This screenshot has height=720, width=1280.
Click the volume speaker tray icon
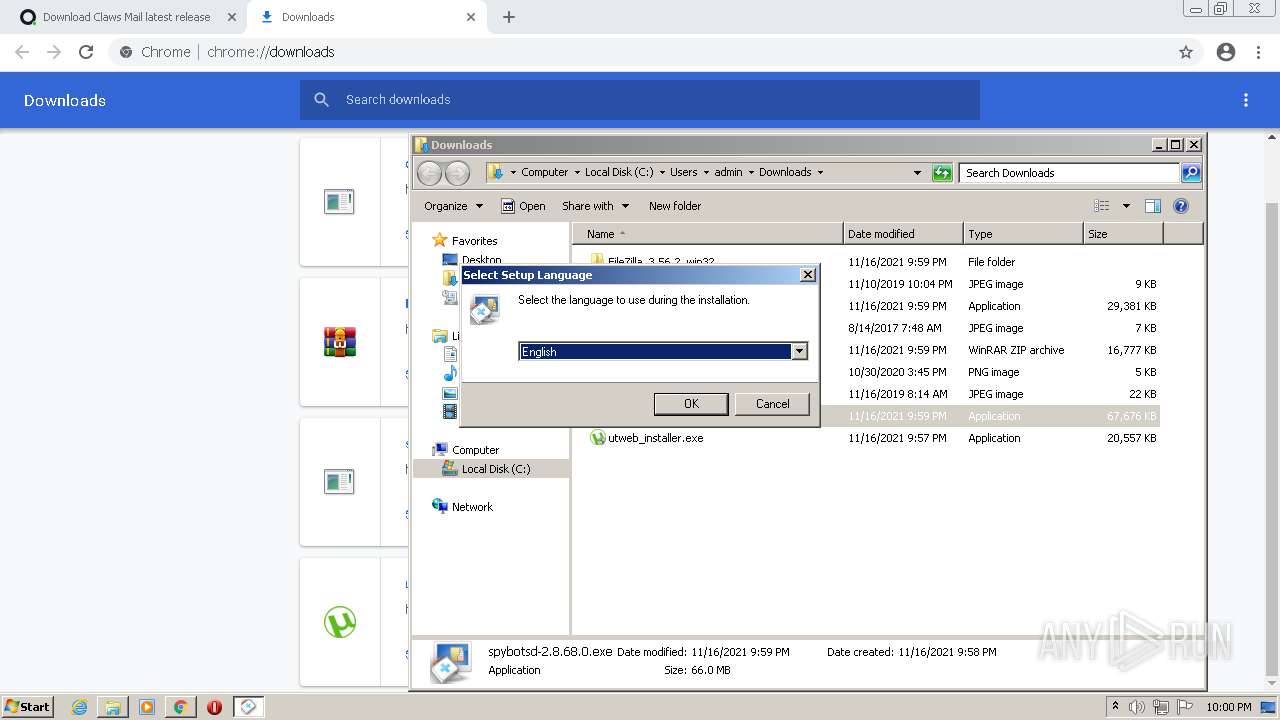1137,707
